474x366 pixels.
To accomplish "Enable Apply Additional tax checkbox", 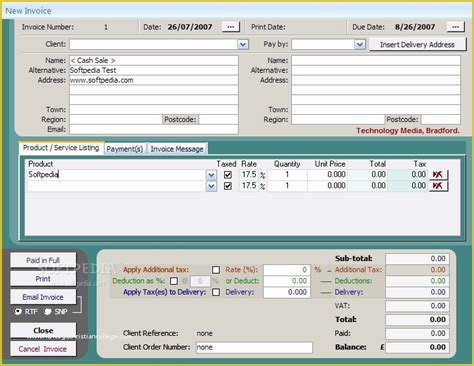I will point(216,270).
